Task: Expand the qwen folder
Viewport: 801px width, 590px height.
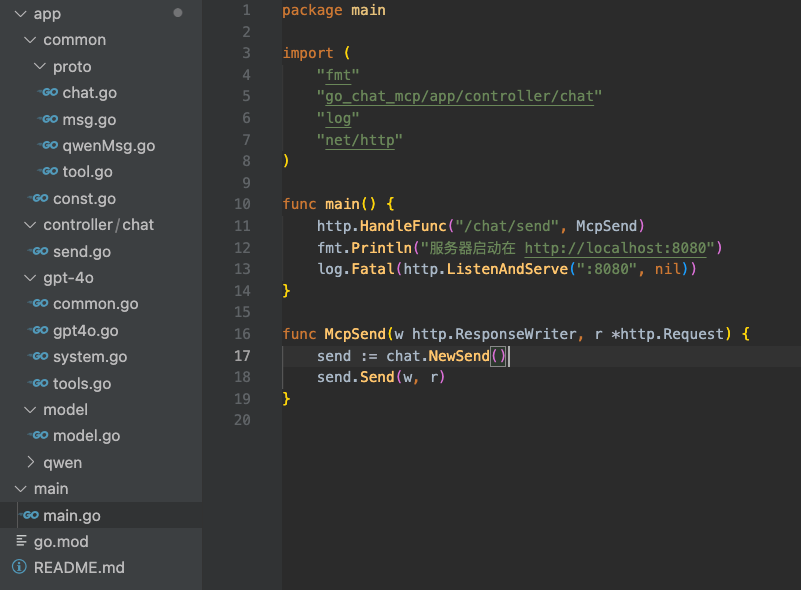Action: pos(30,463)
